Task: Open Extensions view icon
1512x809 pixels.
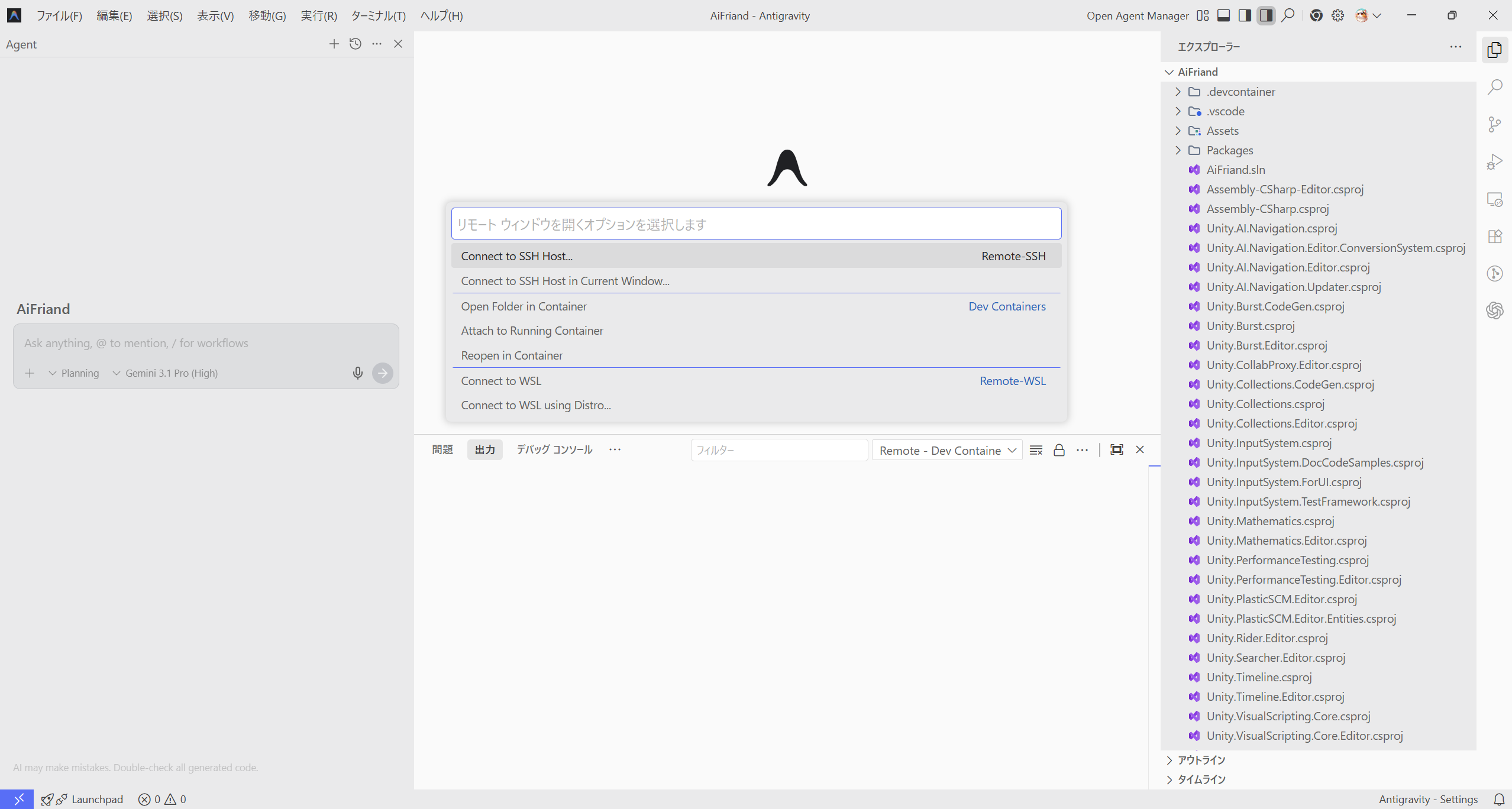Action: click(1495, 237)
